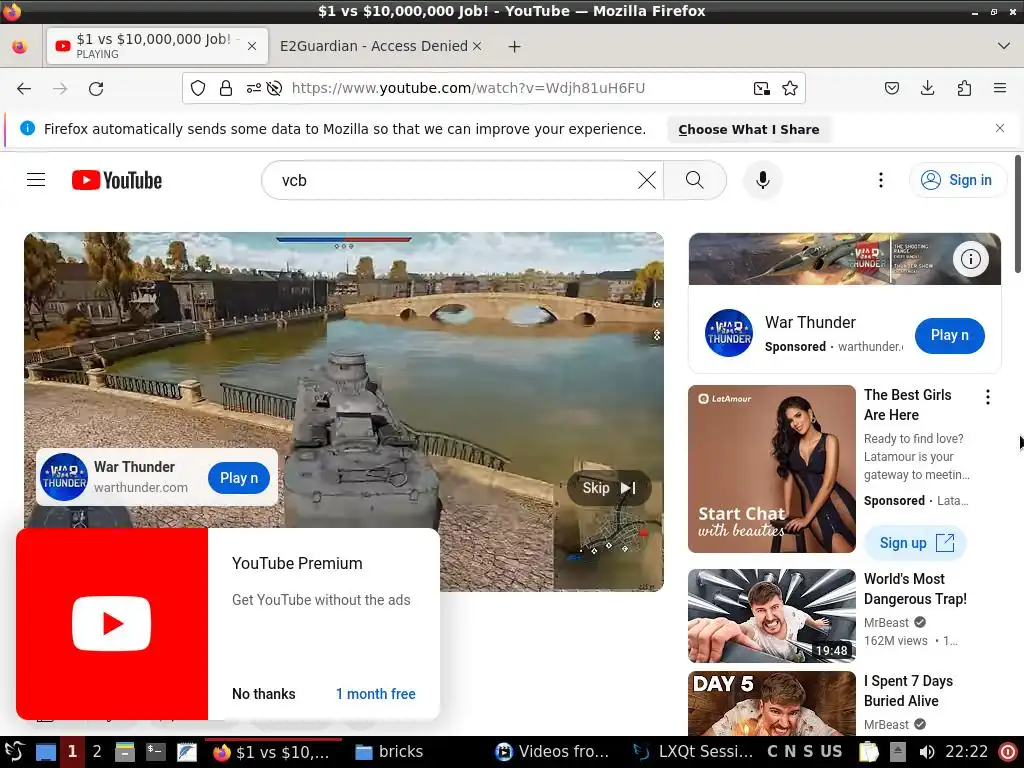
Task: Click the red power button on taskbar
Action: pos(1008,752)
